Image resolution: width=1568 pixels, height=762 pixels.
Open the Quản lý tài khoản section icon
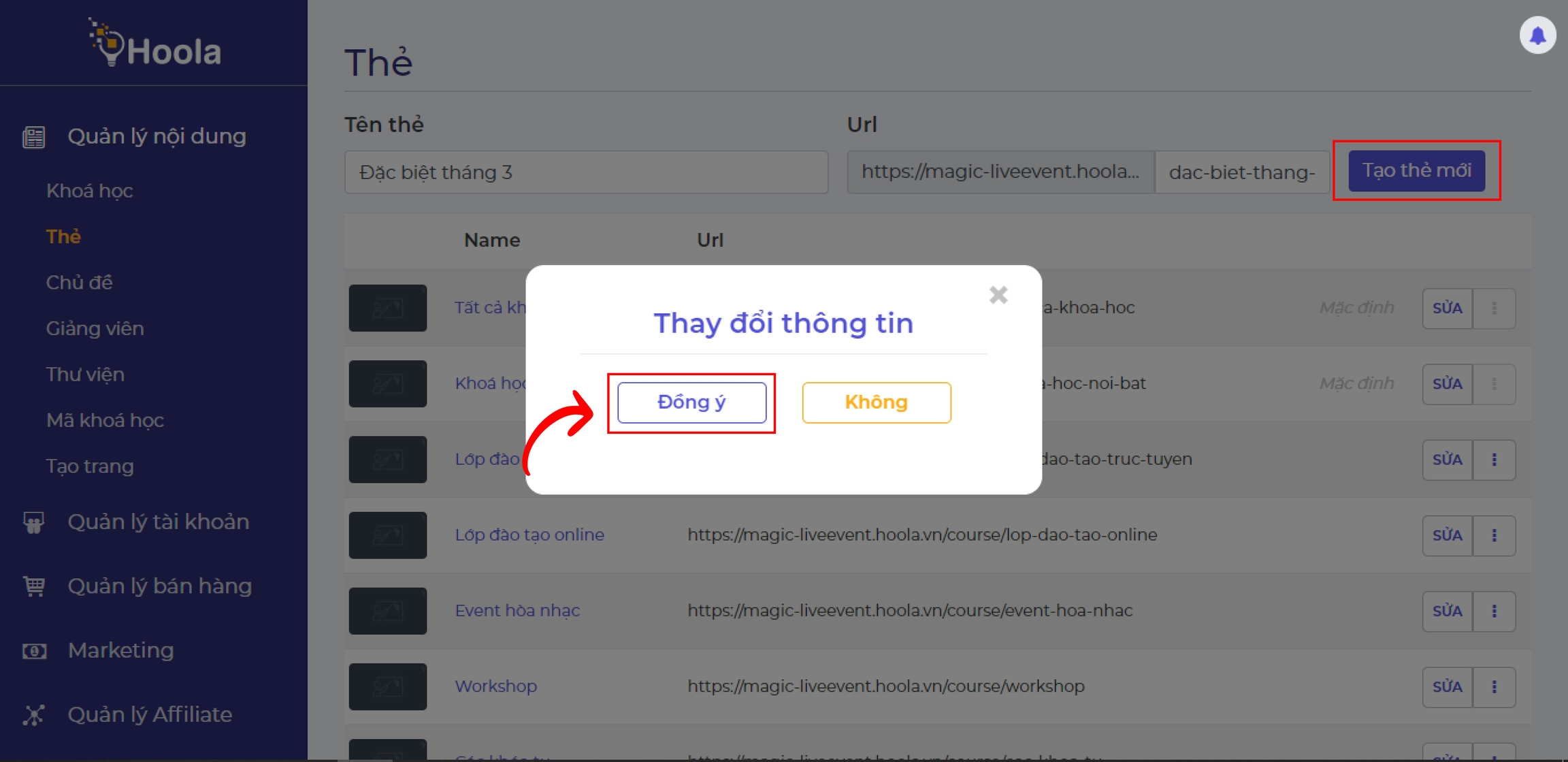(x=34, y=522)
